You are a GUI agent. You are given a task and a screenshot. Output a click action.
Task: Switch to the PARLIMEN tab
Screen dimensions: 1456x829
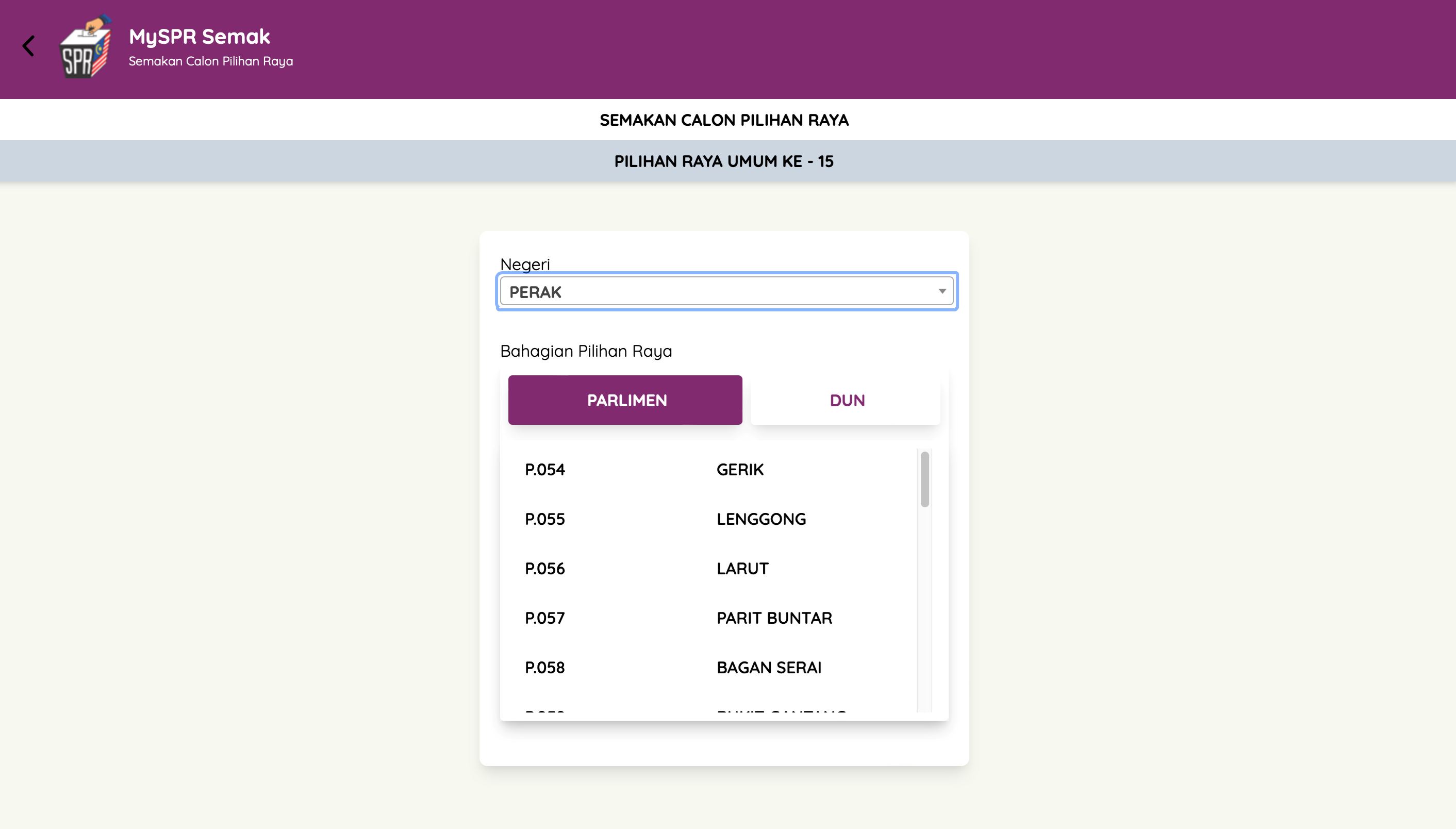(x=625, y=400)
